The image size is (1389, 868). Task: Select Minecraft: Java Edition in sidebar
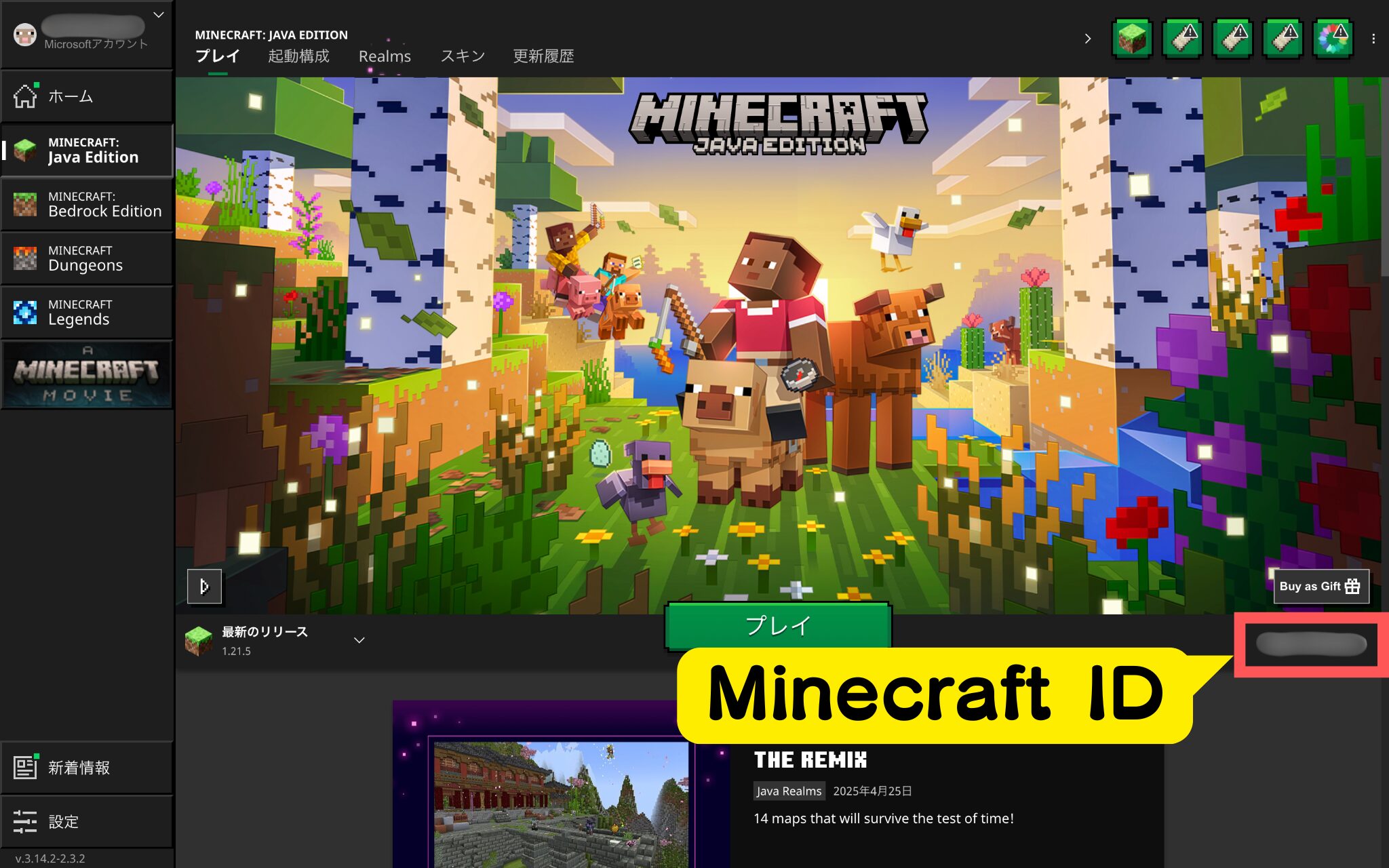[x=87, y=150]
